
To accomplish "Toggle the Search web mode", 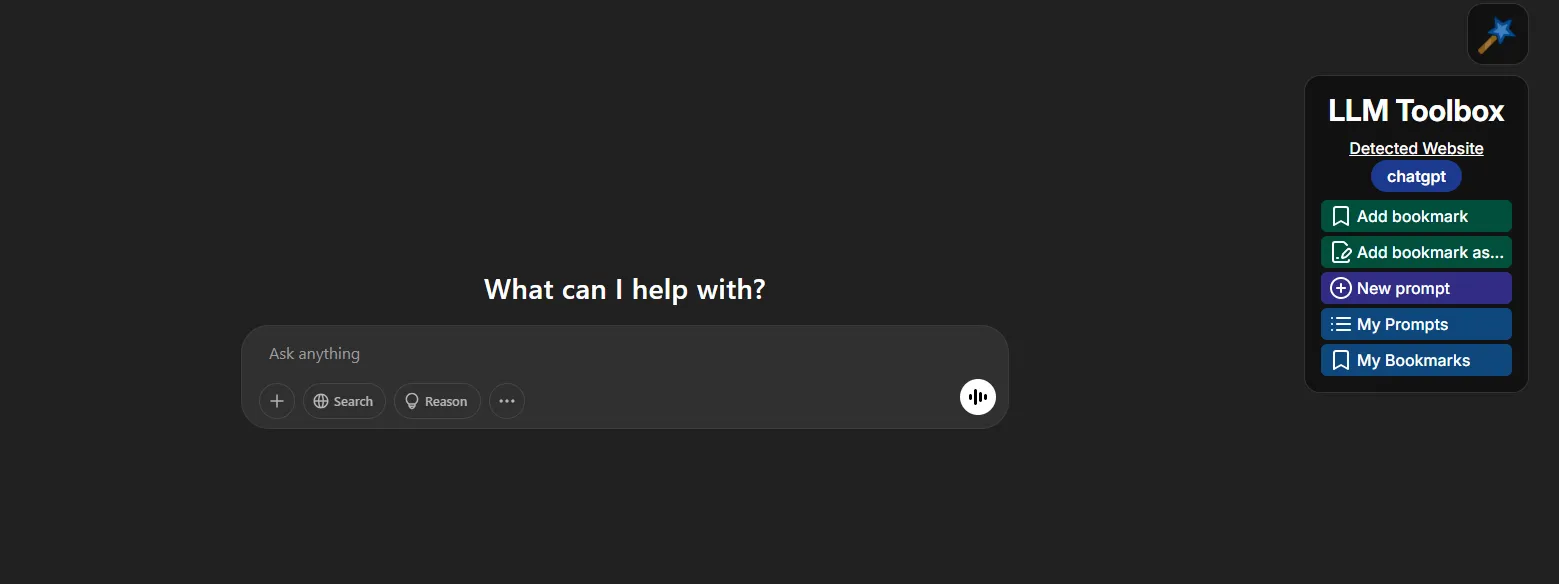I will tap(344, 401).
